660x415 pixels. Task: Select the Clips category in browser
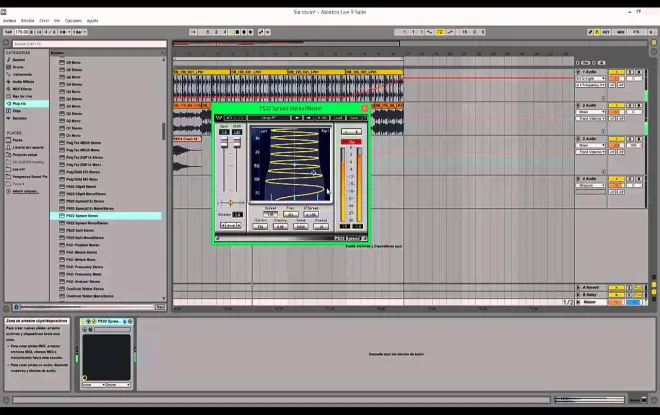pyautogui.click(x=17, y=111)
